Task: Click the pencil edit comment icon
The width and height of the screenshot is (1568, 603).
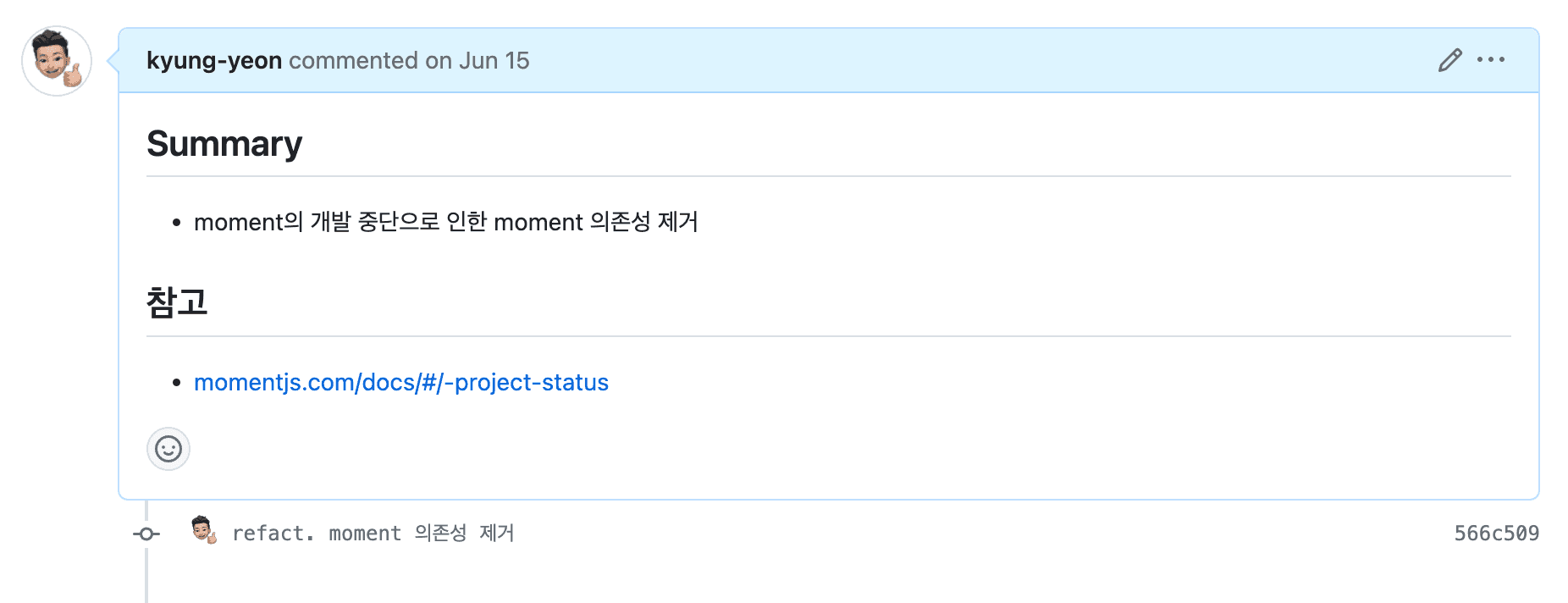Action: (x=1449, y=60)
